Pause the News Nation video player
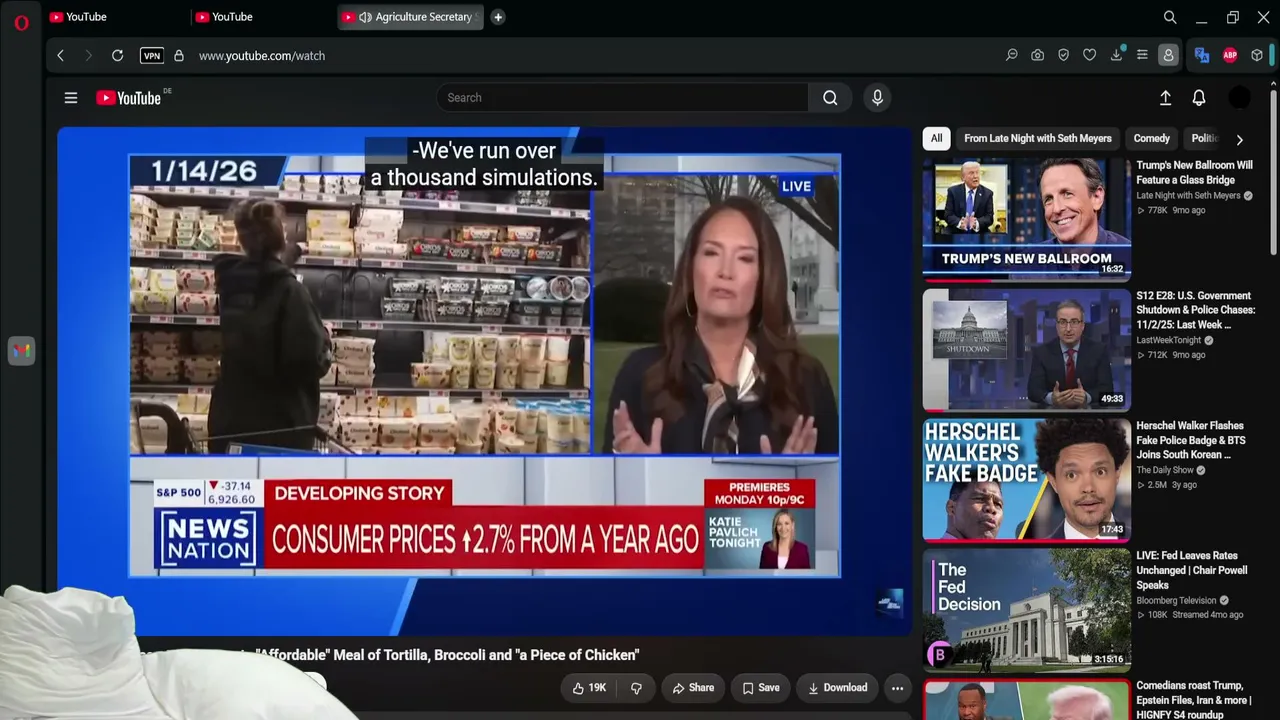Viewport: 1280px width, 720px height. click(x=484, y=380)
